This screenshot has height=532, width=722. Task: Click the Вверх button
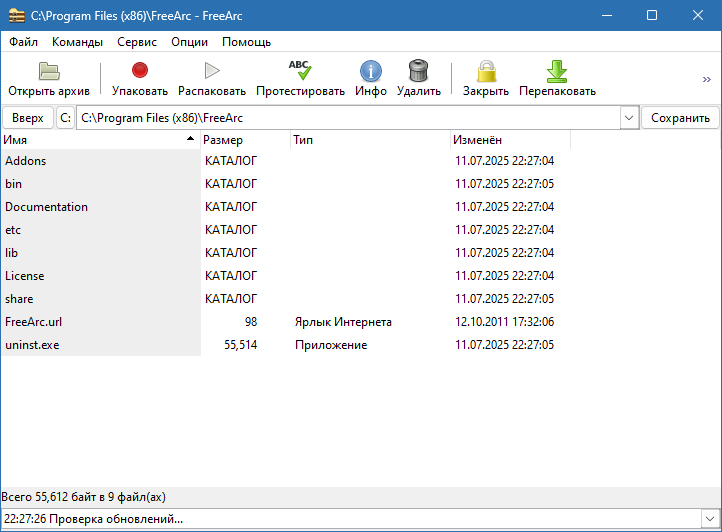pyautogui.click(x=28, y=118)
